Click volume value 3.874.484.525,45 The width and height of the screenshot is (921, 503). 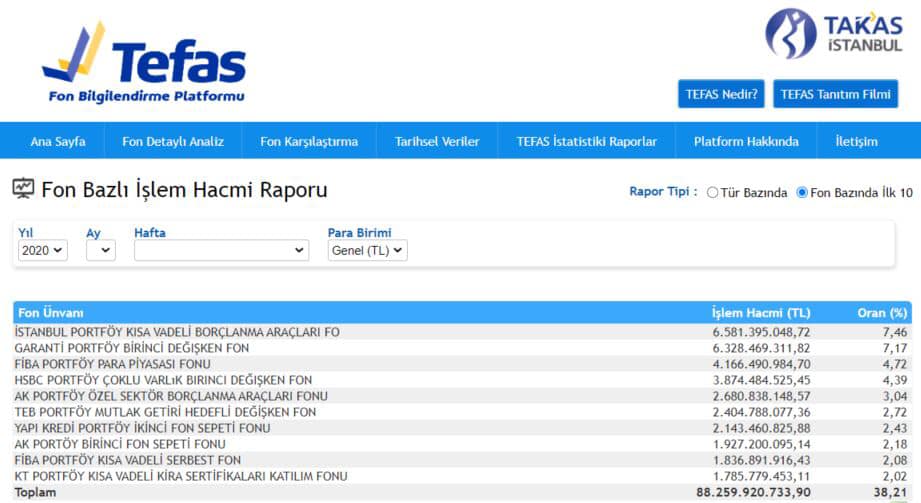tap(761, 380)
